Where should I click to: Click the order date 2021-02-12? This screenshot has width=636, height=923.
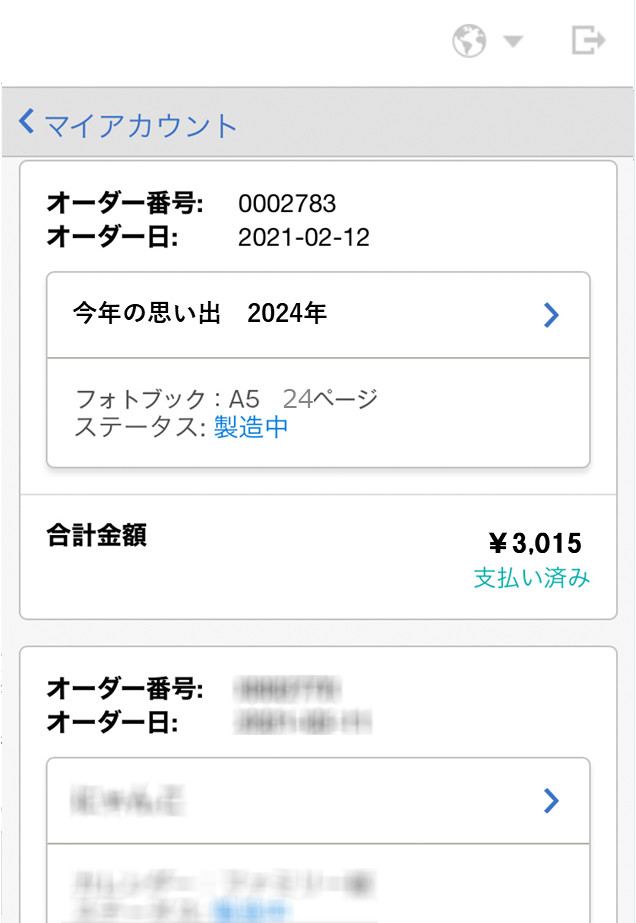coord(304,237)
